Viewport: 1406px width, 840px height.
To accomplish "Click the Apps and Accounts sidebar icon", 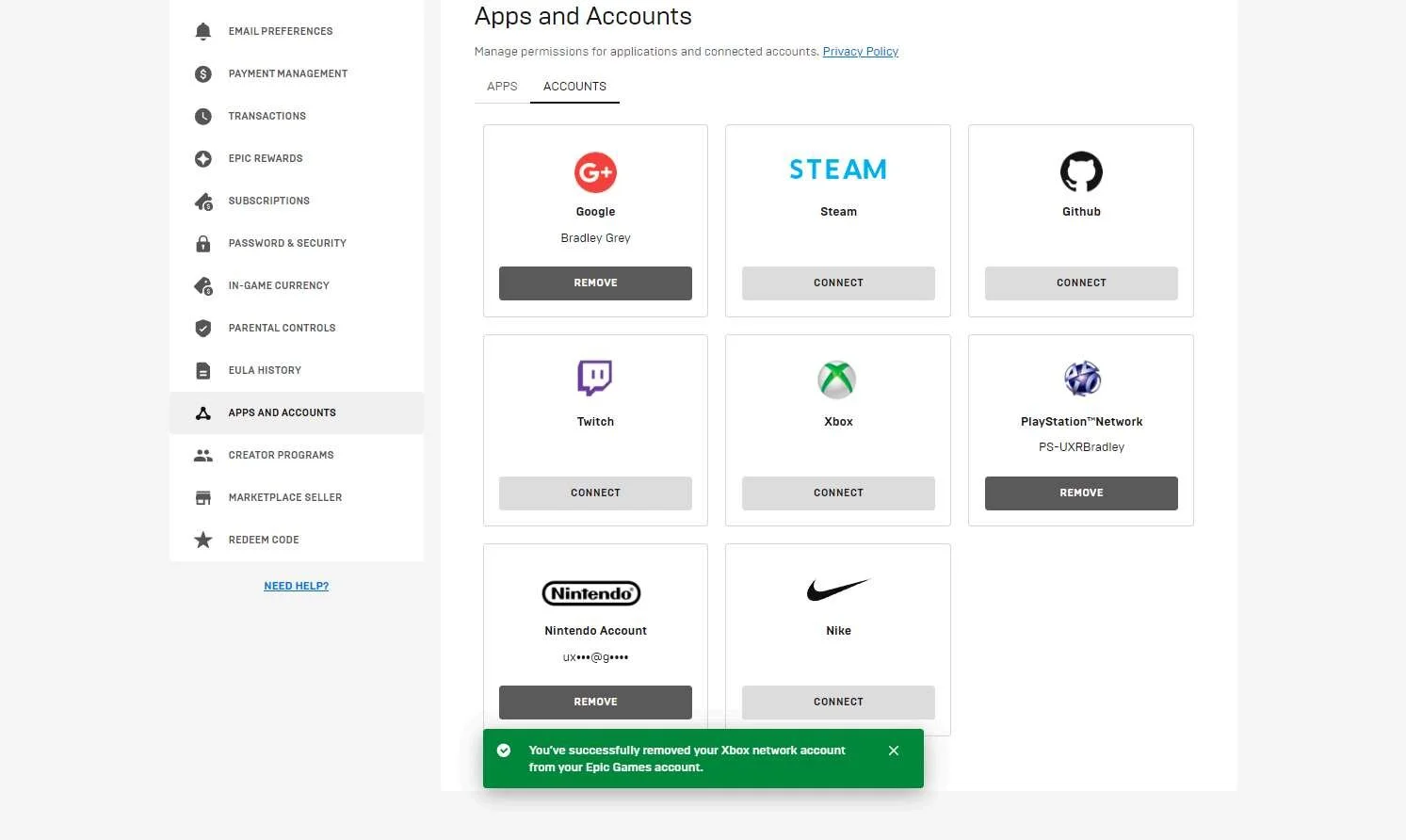I will click(x=202, y=412).
